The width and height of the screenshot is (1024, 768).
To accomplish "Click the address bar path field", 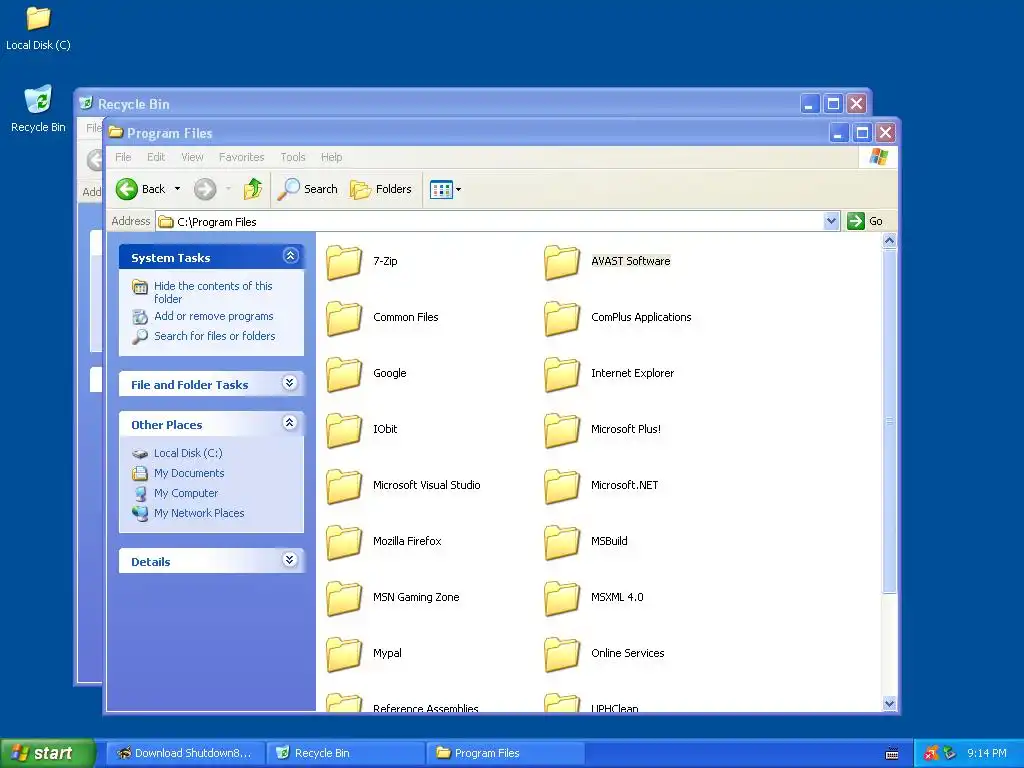I will pyautogui.click(x=490, y=221).
